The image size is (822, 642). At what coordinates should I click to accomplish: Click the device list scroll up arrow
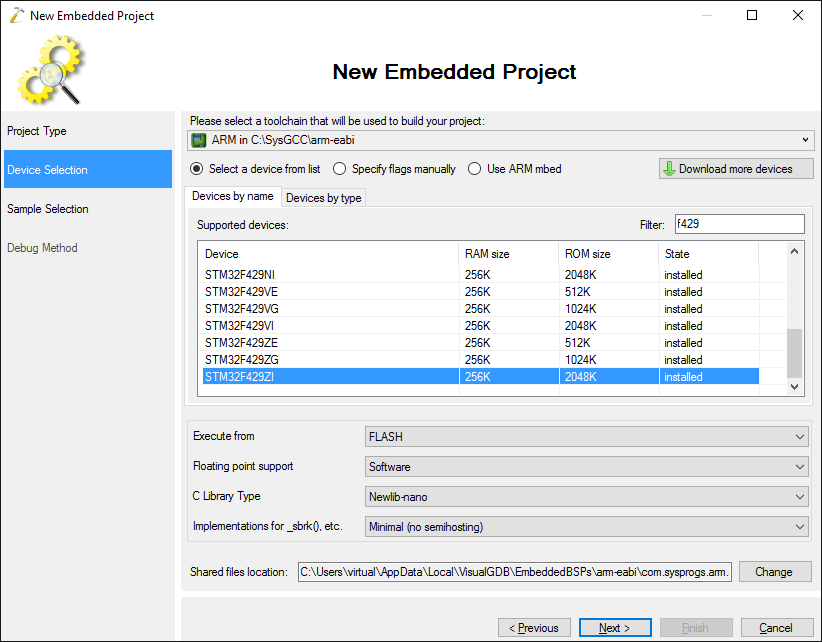pyautogui.click(x=794, y=252)
